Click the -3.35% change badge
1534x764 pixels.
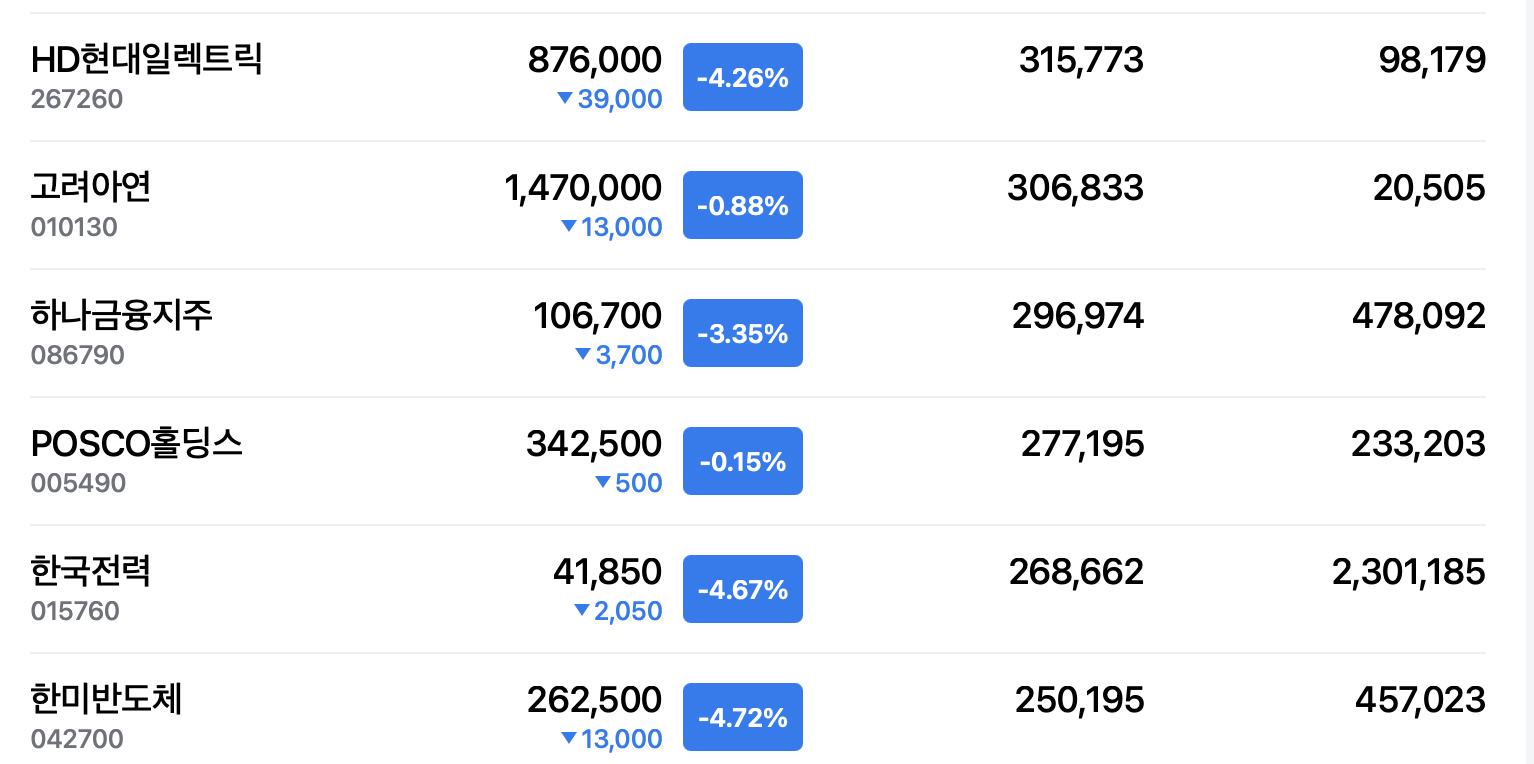[742, 333]
